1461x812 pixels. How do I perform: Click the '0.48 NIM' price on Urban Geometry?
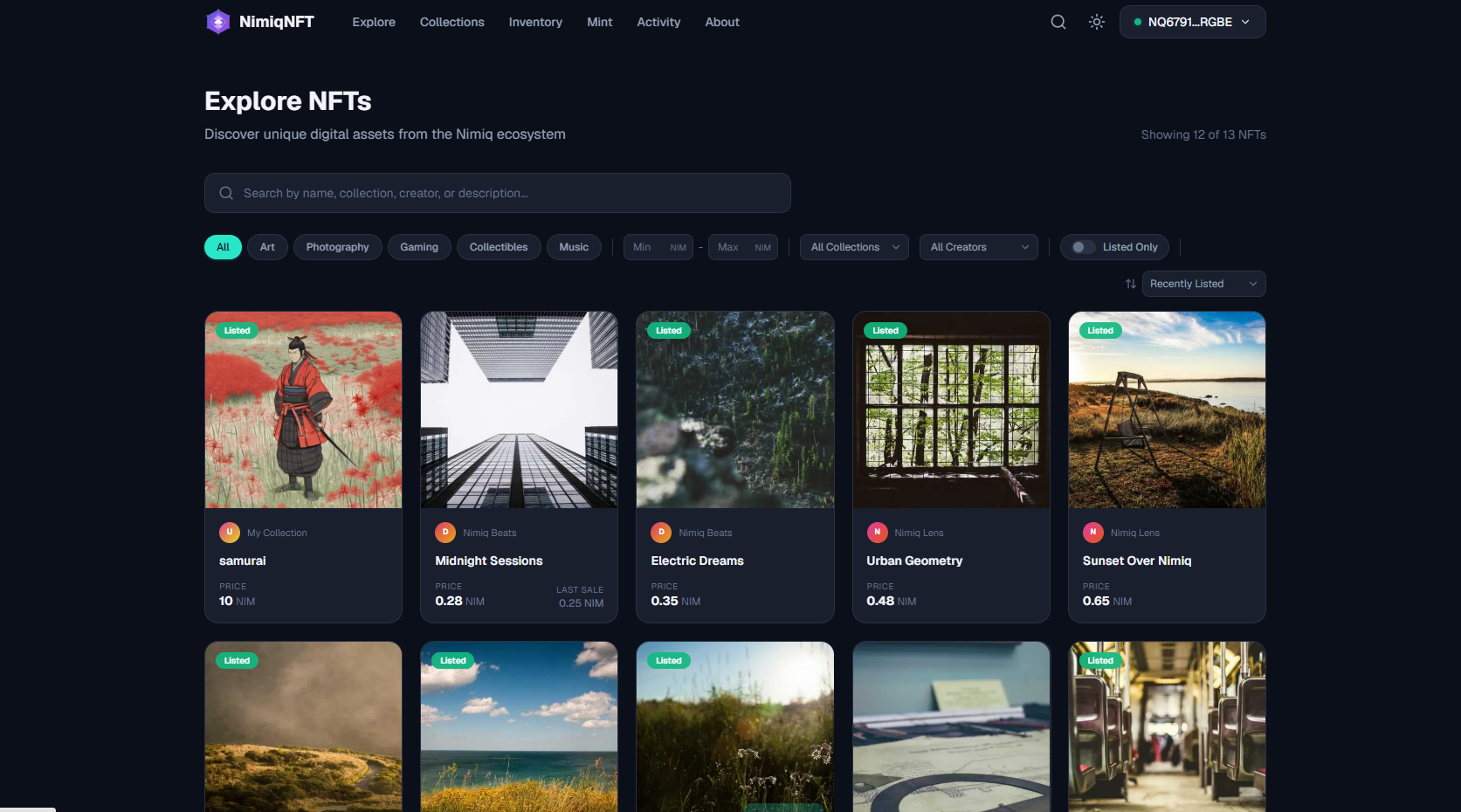[891, 601]
